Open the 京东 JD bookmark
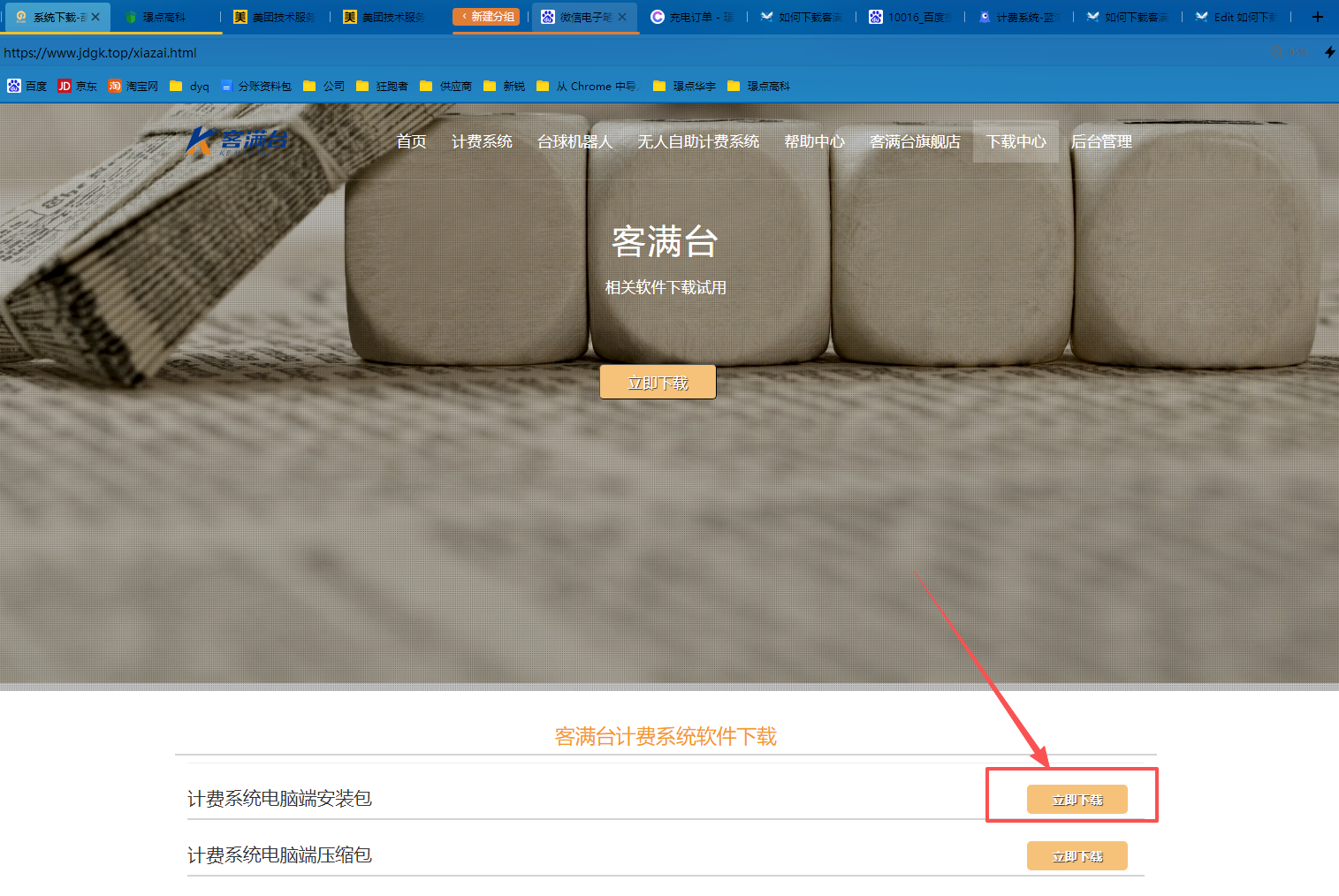 77,86
